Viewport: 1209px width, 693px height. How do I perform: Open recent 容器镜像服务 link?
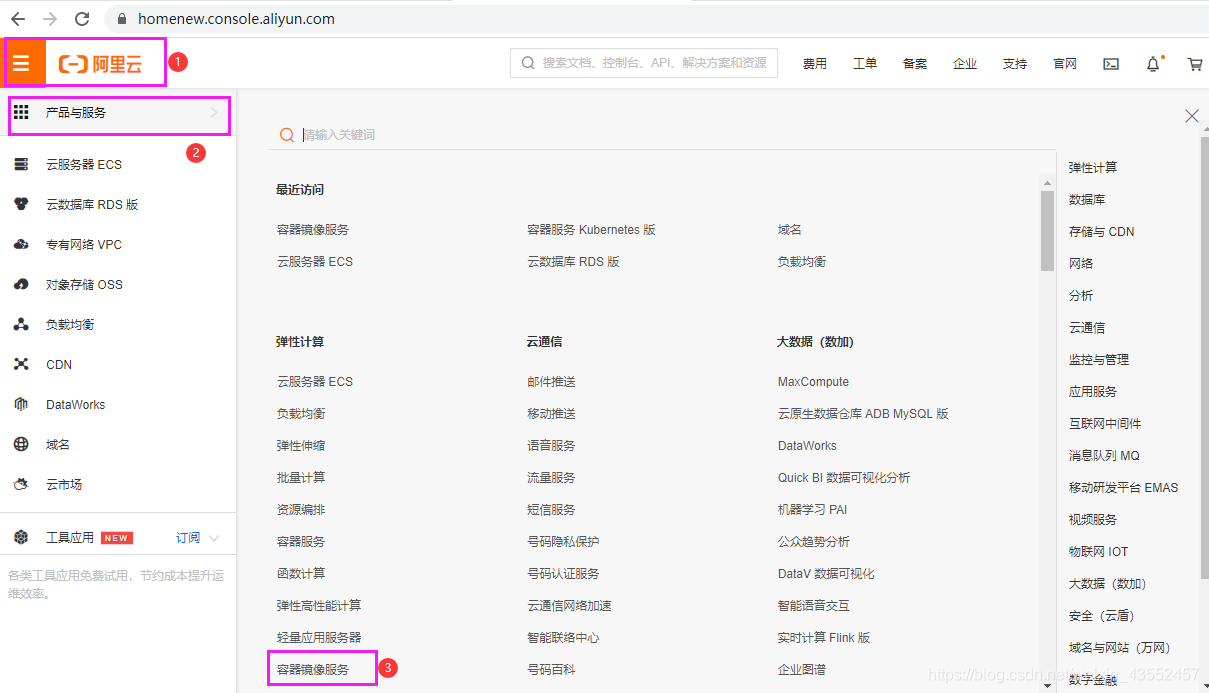pyautogui.click(x=313, y=230)
